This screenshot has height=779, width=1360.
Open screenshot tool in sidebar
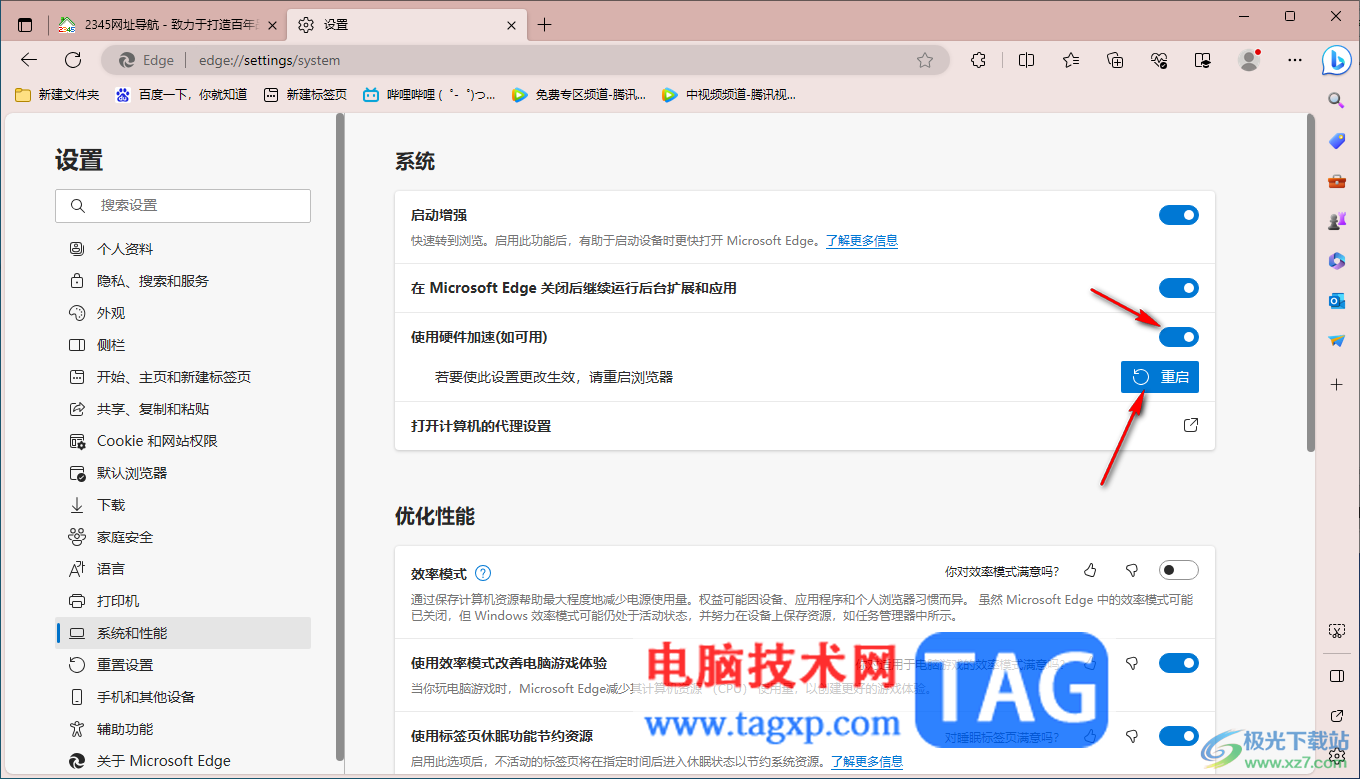[x=1337, y=631]
